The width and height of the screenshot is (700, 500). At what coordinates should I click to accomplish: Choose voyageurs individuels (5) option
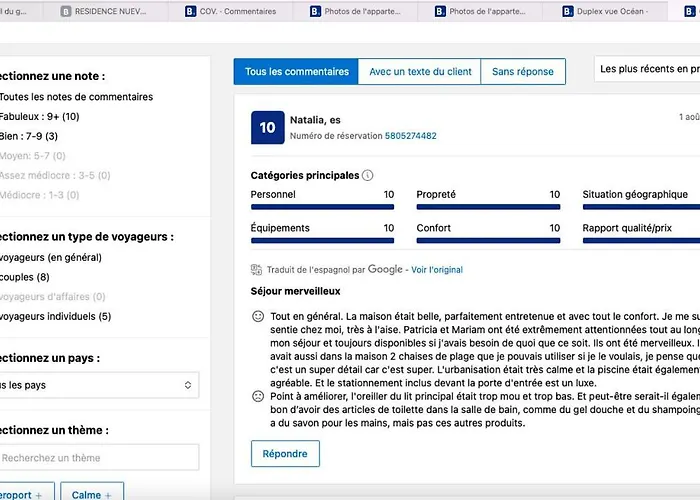pos(56,317)
